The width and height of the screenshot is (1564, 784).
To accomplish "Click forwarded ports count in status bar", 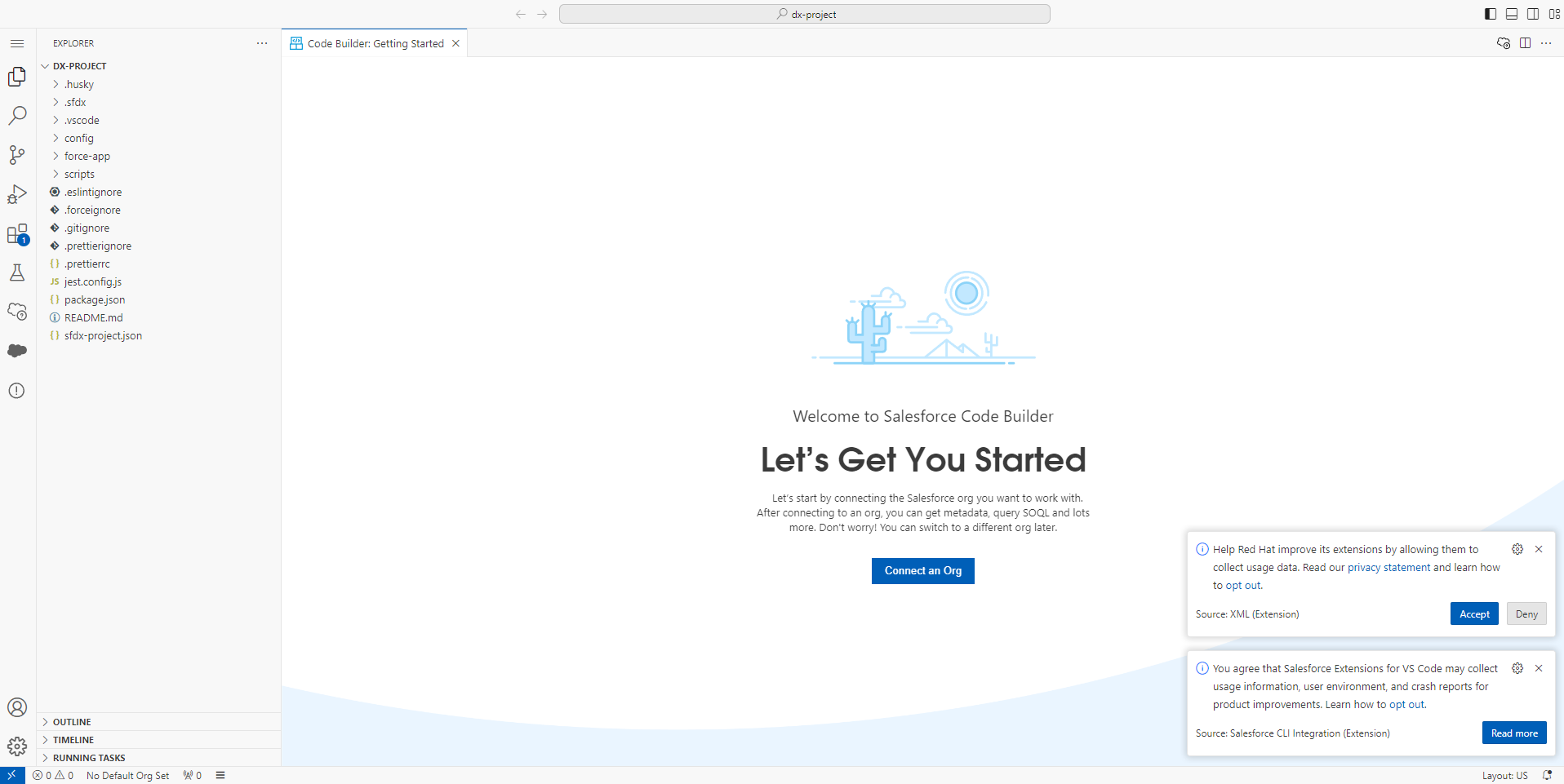I will (193, 776).
